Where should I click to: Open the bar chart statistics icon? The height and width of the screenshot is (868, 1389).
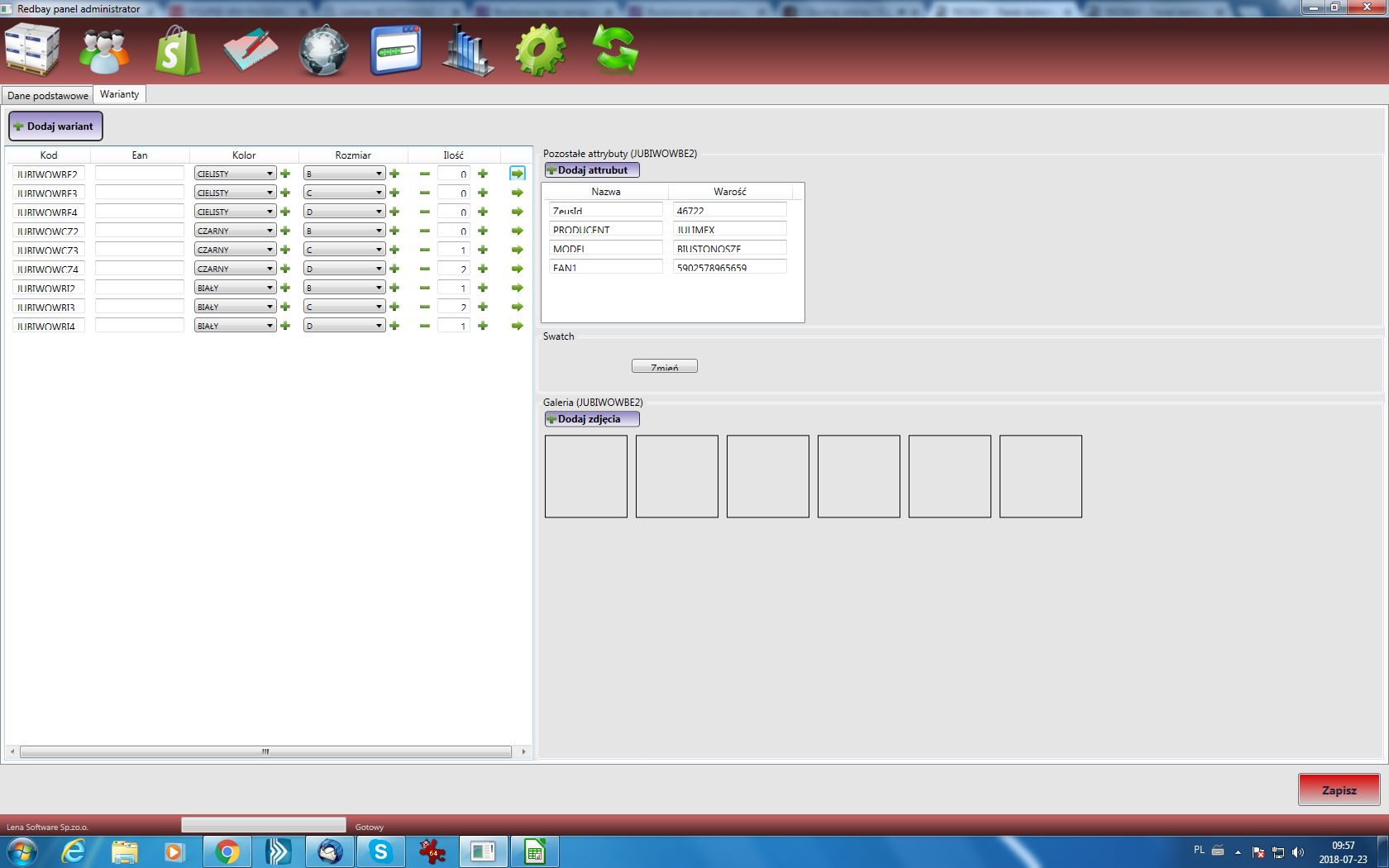(x=467, y=51)
